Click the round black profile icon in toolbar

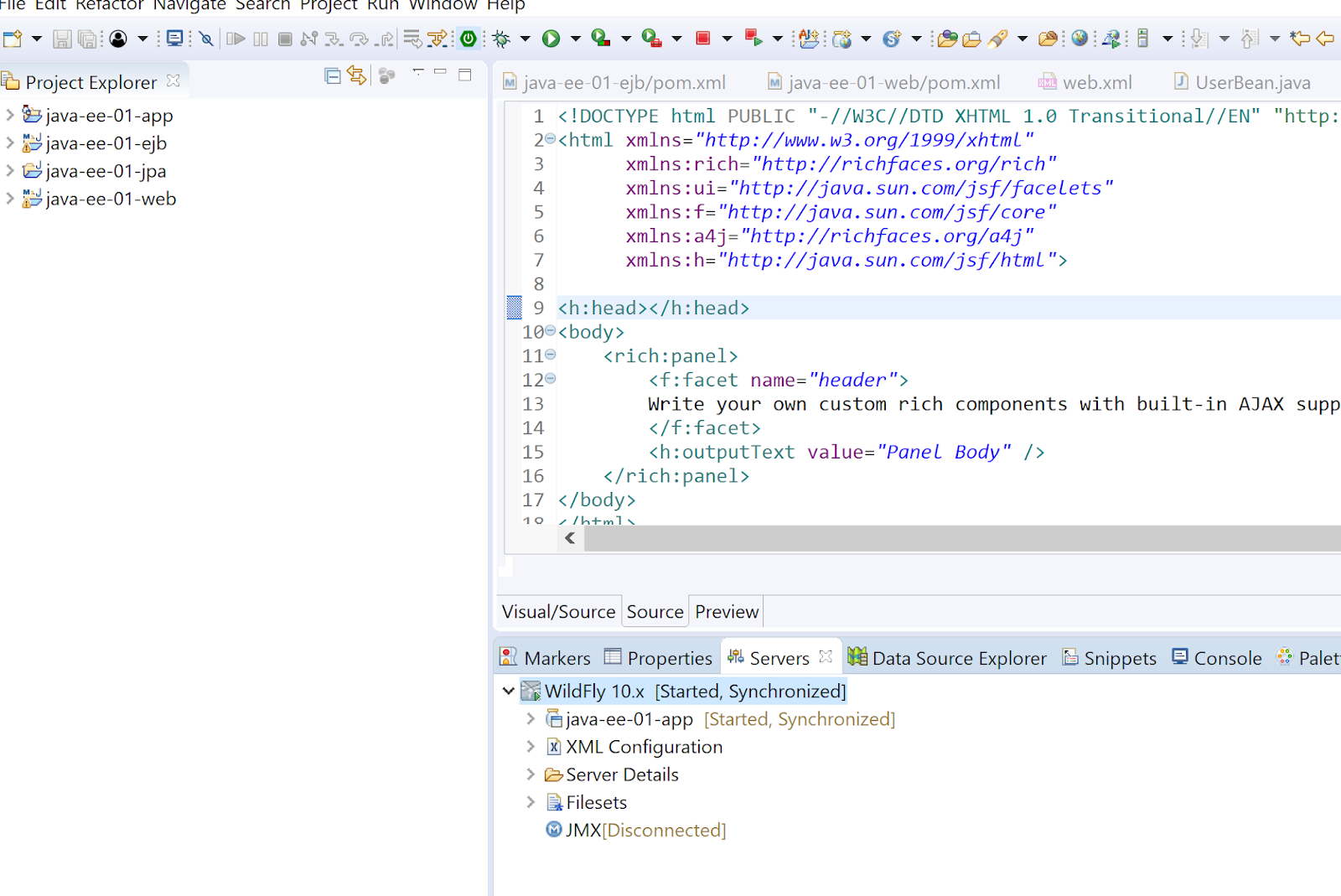pos(118,39)
